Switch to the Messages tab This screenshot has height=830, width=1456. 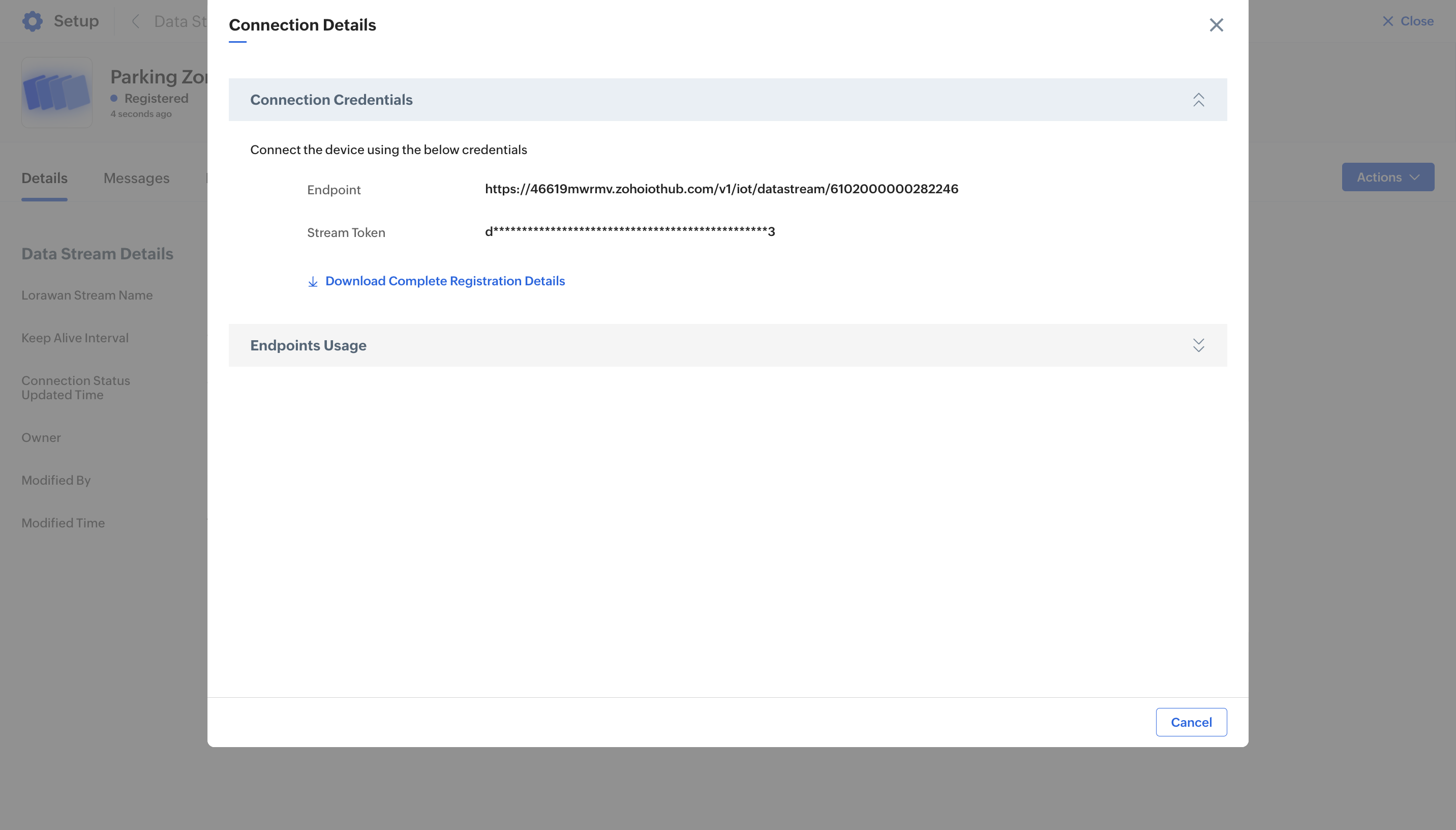tap(136, 179)
